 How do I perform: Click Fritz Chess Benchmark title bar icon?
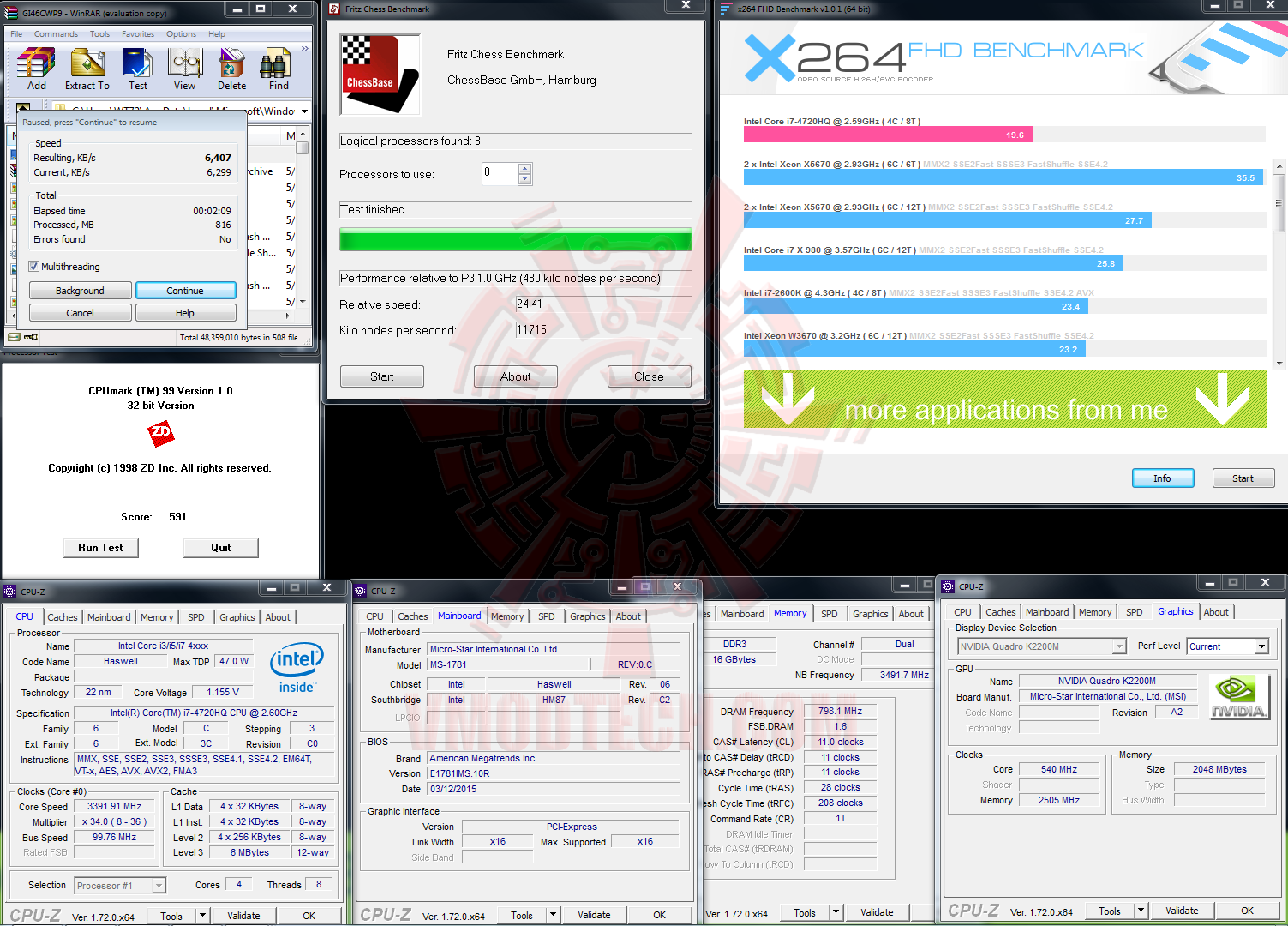[x=335, y=9]
